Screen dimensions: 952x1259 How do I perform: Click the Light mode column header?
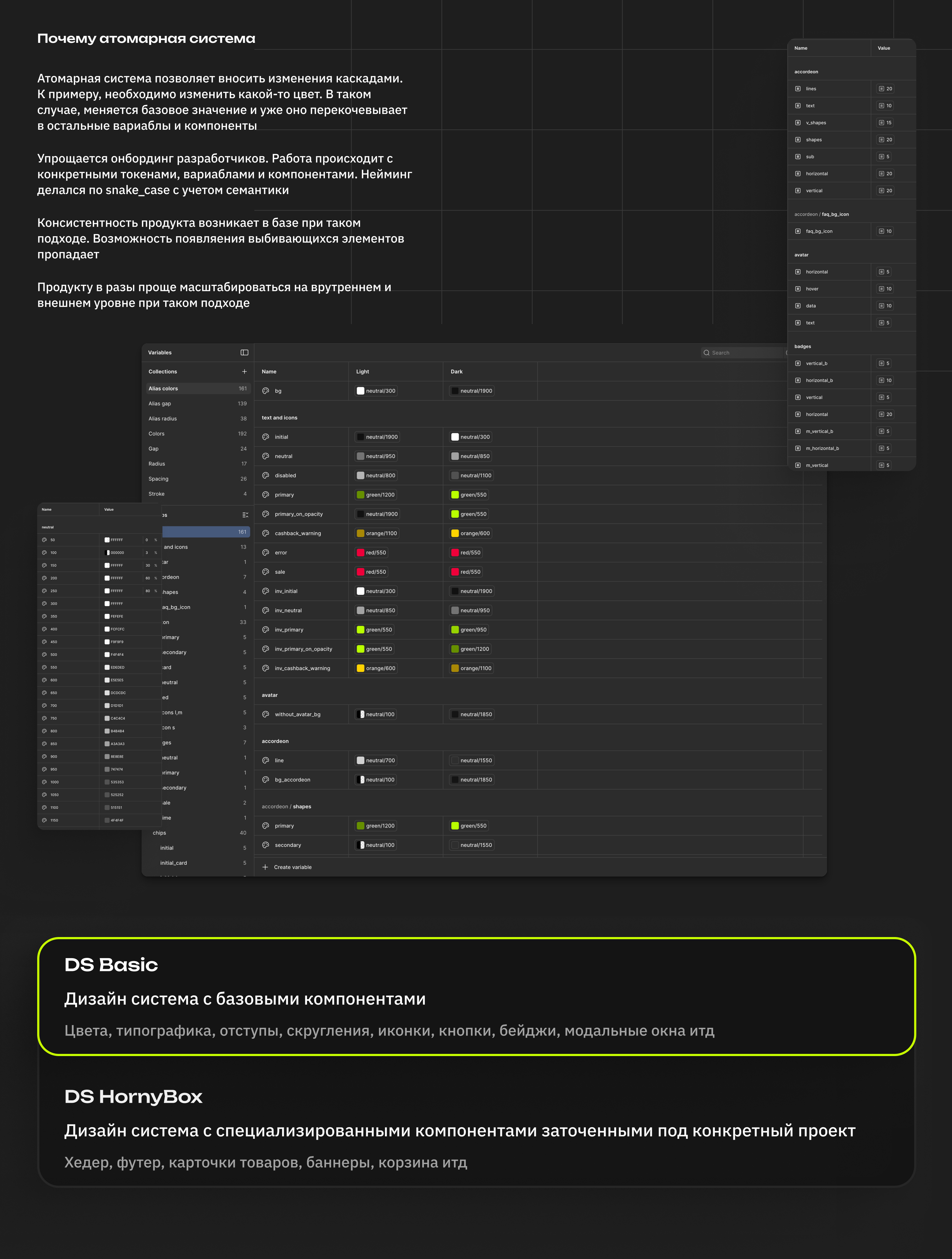pyautogui.click(x=362, y=372)
